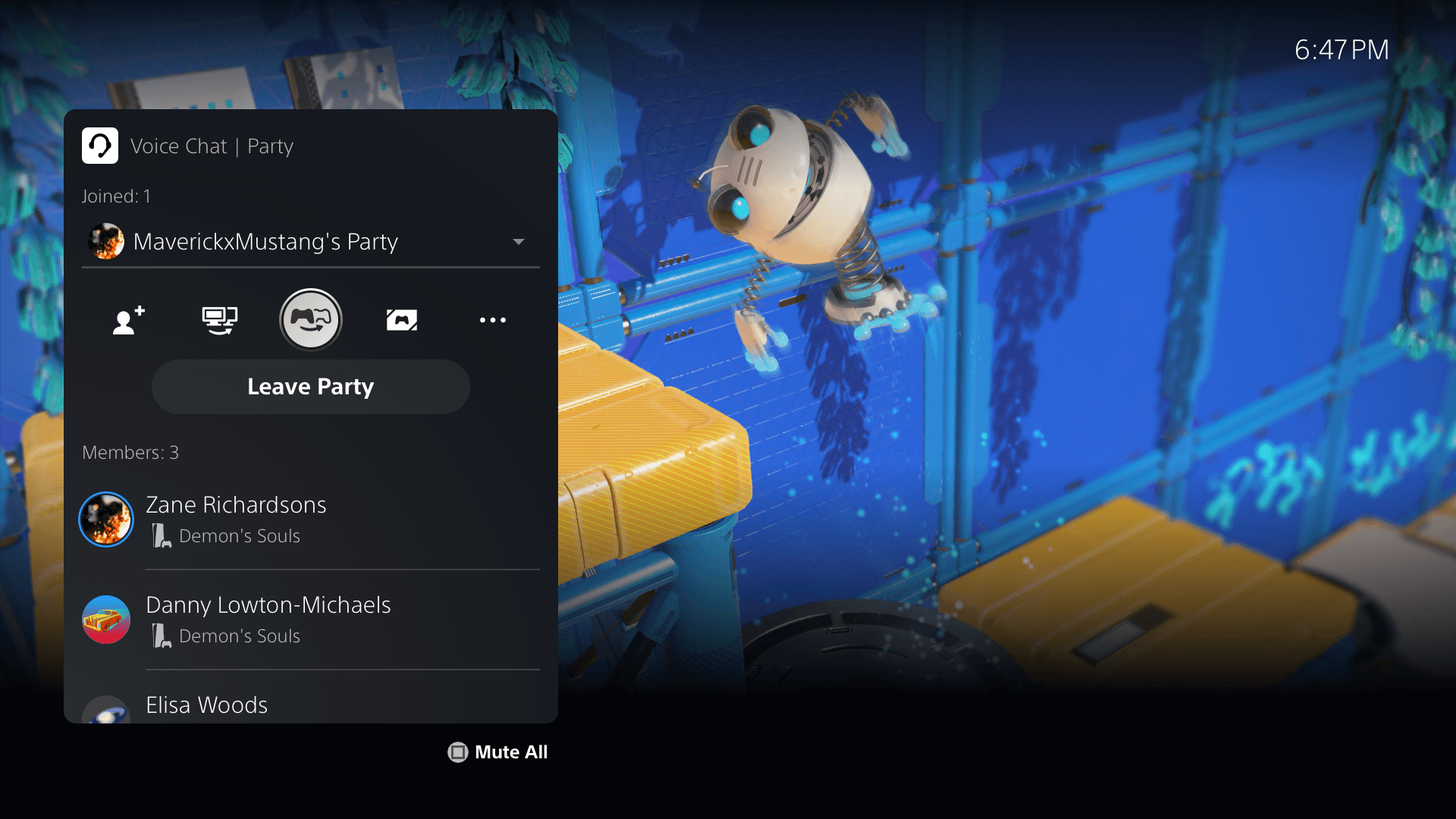Click Danny Lowton-Michaels avatar thumbnail
The height and width of the screenshot is (819, 1456).
[107, 617]
